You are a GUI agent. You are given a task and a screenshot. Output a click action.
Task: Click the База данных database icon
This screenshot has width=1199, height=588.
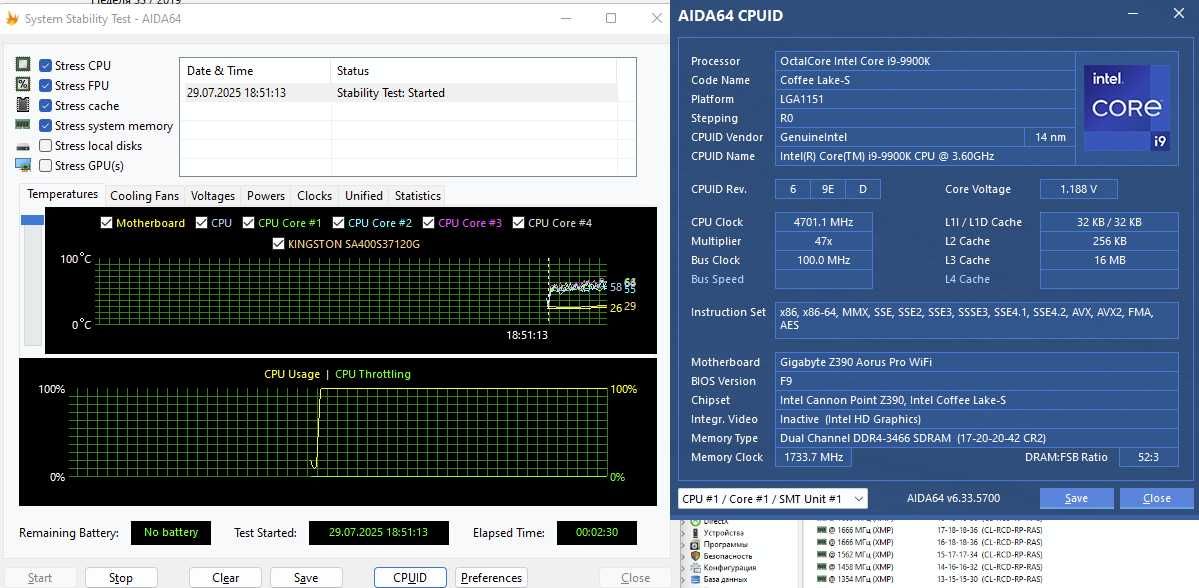click(x=695, y=580)
